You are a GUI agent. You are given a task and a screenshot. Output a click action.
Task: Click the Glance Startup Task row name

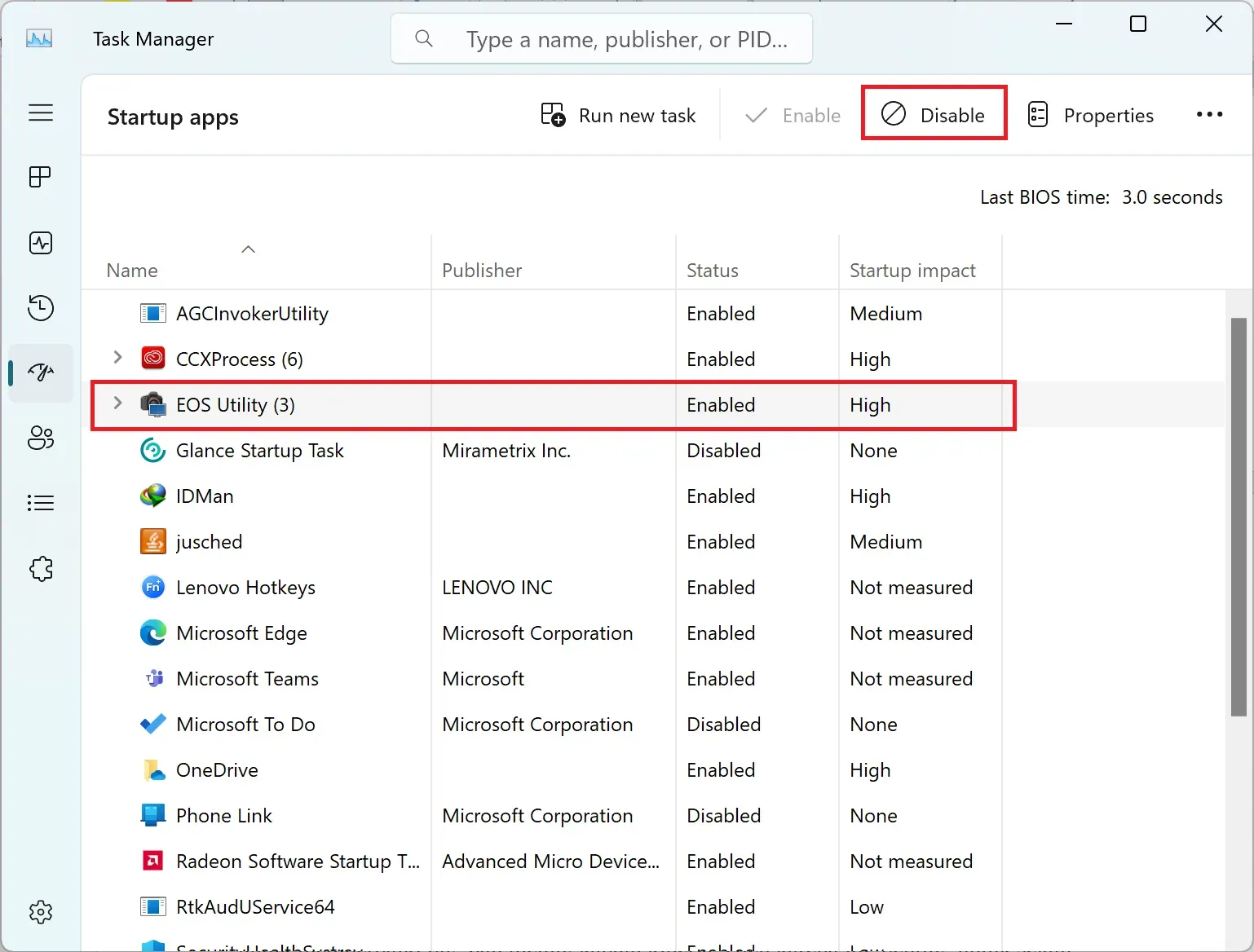[259, 451]
